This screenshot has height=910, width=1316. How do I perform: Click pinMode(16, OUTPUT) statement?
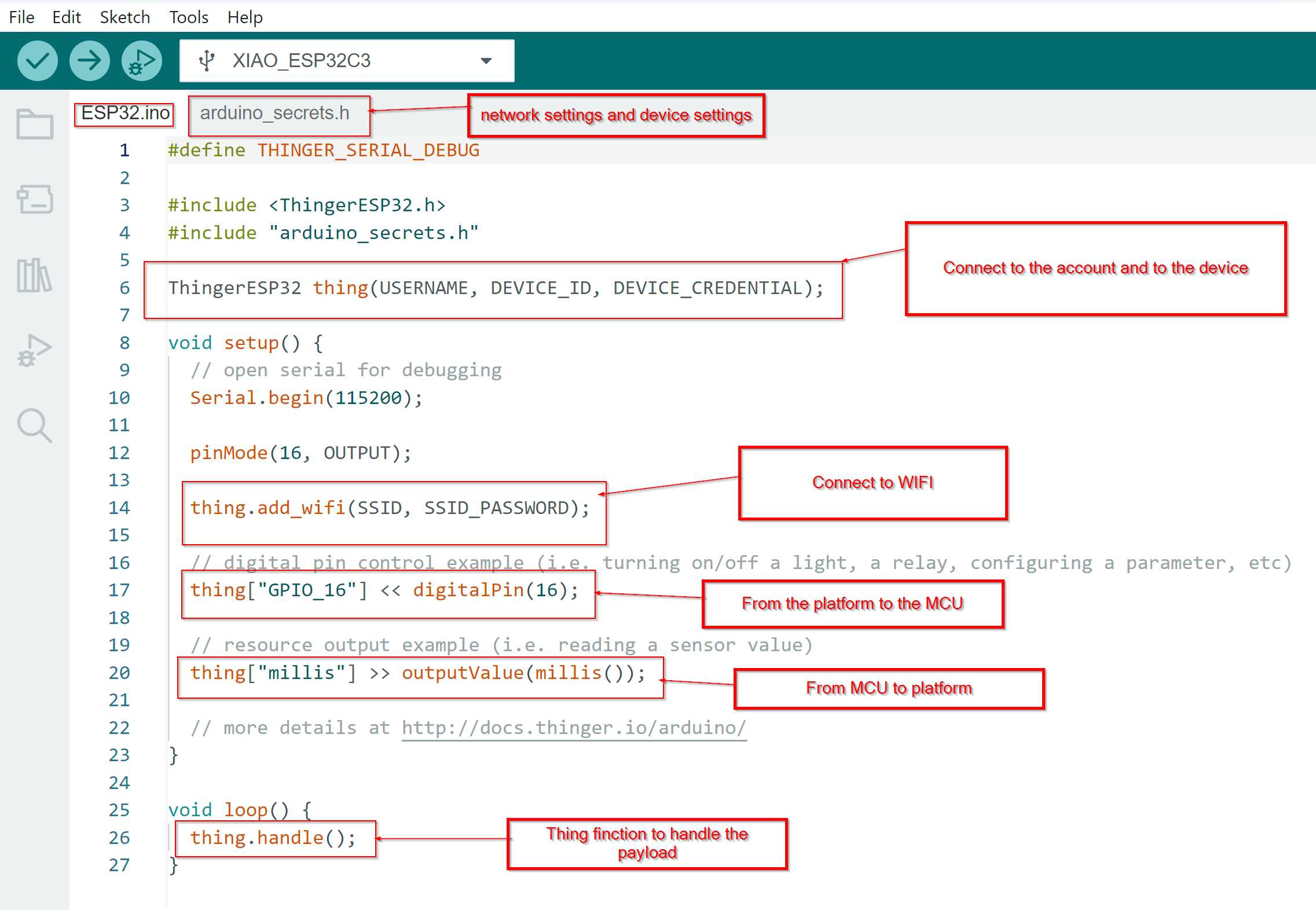(x=301, y=453)
